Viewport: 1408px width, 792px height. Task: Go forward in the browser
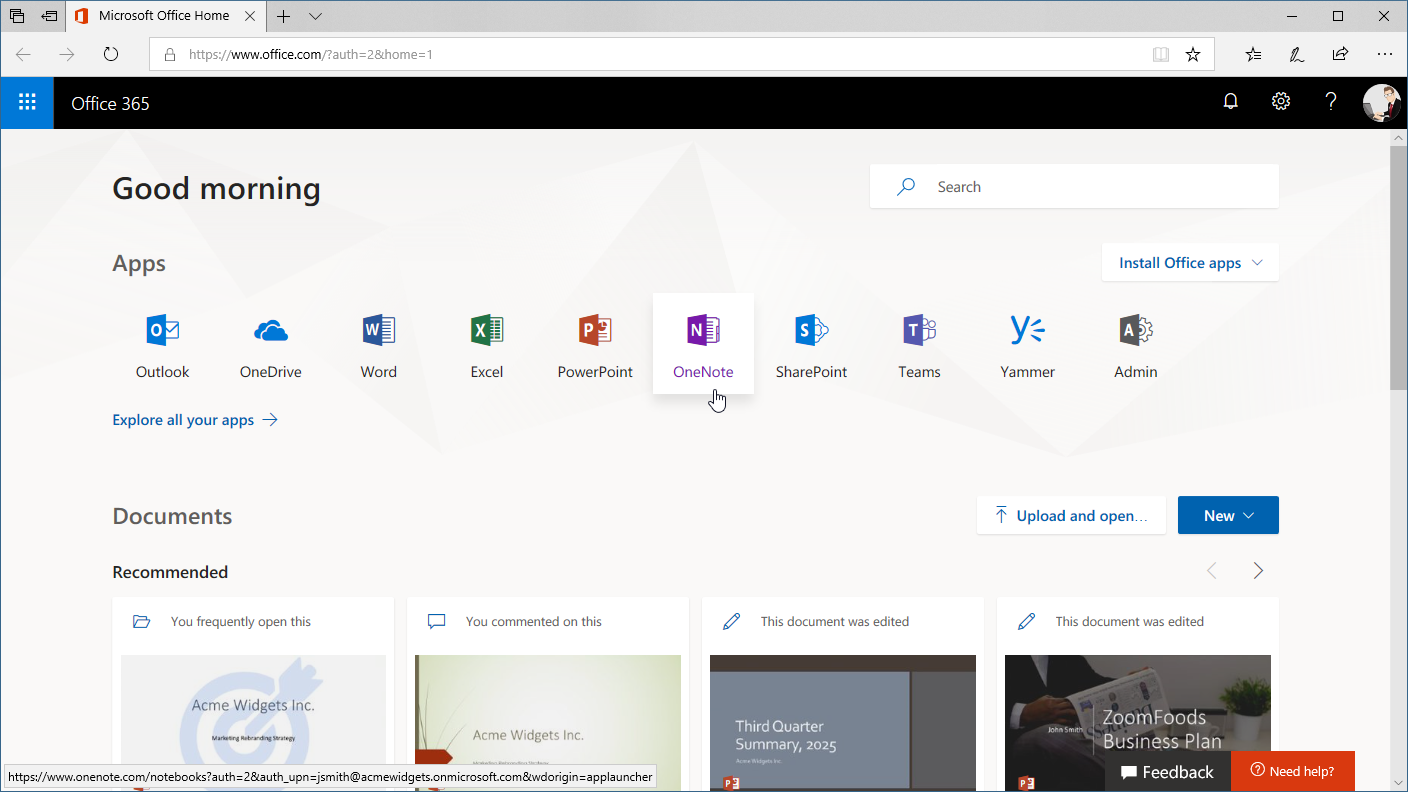pos(67,54)
